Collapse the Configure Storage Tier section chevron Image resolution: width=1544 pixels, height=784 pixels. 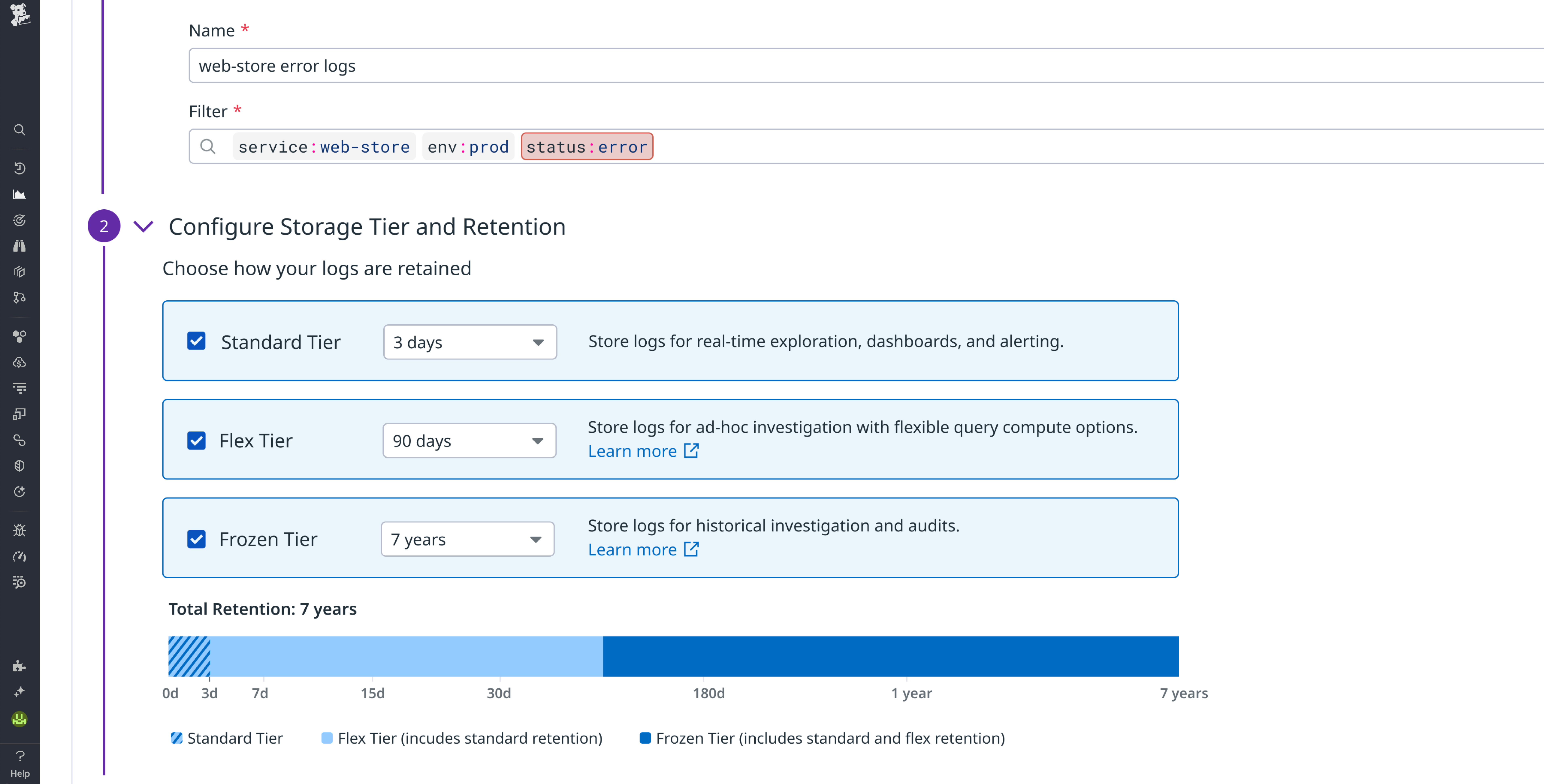(x=143, y=227)
